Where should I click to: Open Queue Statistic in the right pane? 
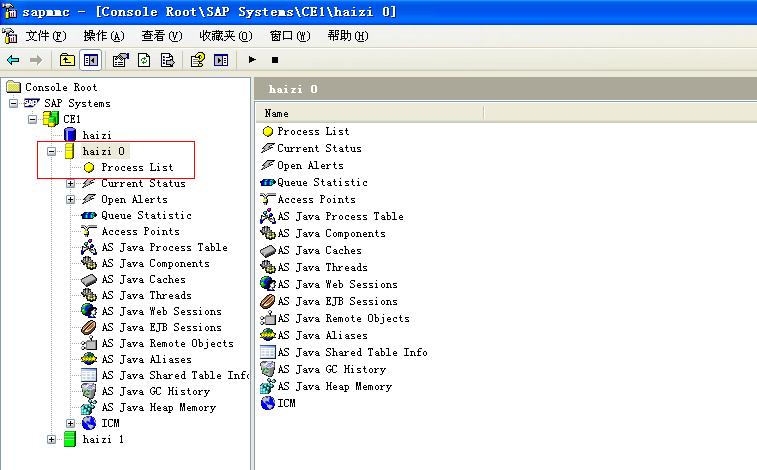click(321, 182)
